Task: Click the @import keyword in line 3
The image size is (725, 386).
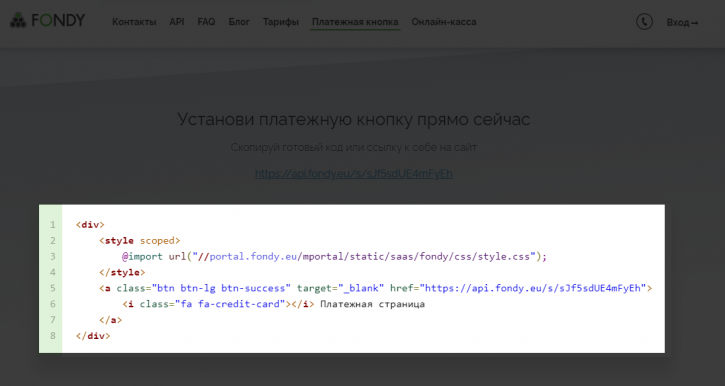Action: [x=142, y=257]
